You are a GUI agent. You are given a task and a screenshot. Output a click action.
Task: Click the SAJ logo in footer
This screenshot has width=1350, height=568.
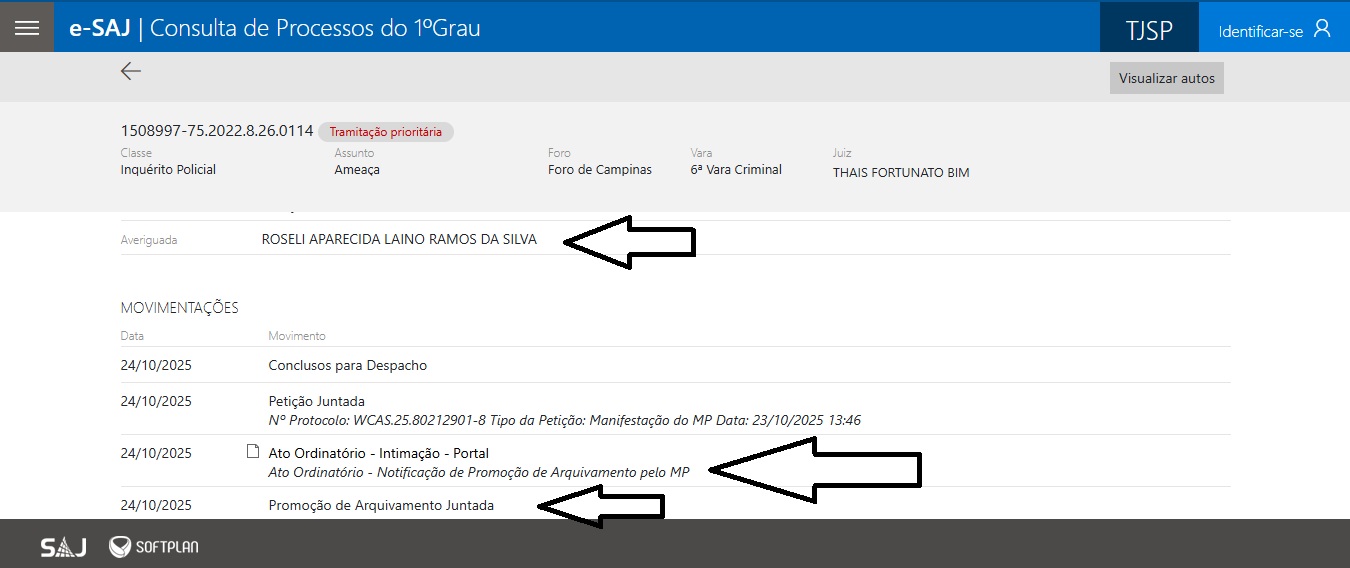pyautogui.click(x=63, y=547)
